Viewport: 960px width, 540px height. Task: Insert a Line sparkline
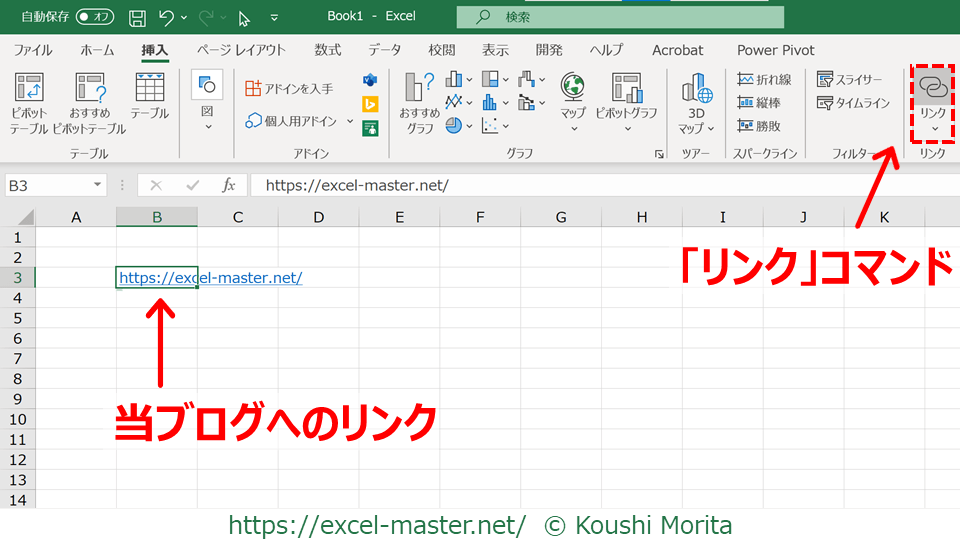[764, 79]
